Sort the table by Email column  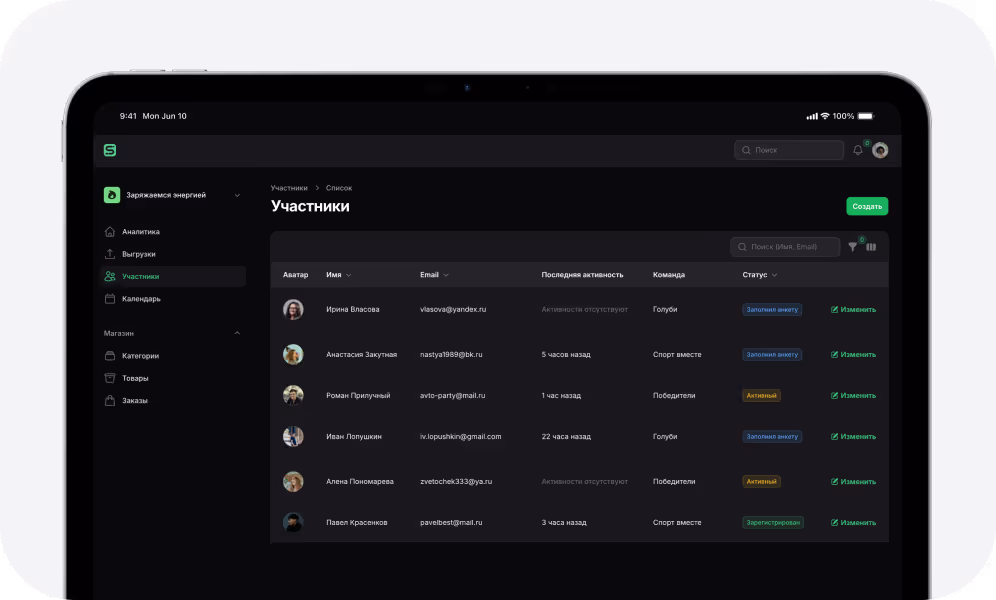click(434, 275)
